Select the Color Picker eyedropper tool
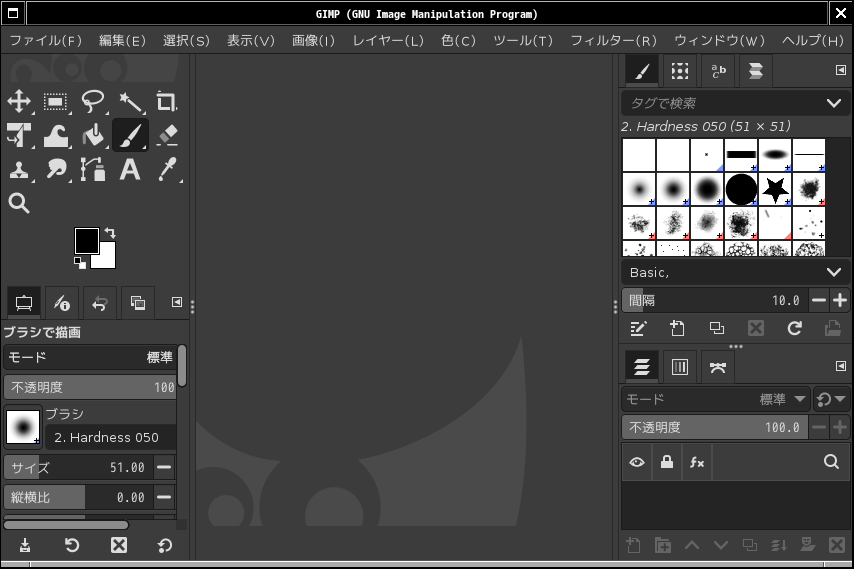The height and width of the screenshot is (569, 854). click(166, 169)
